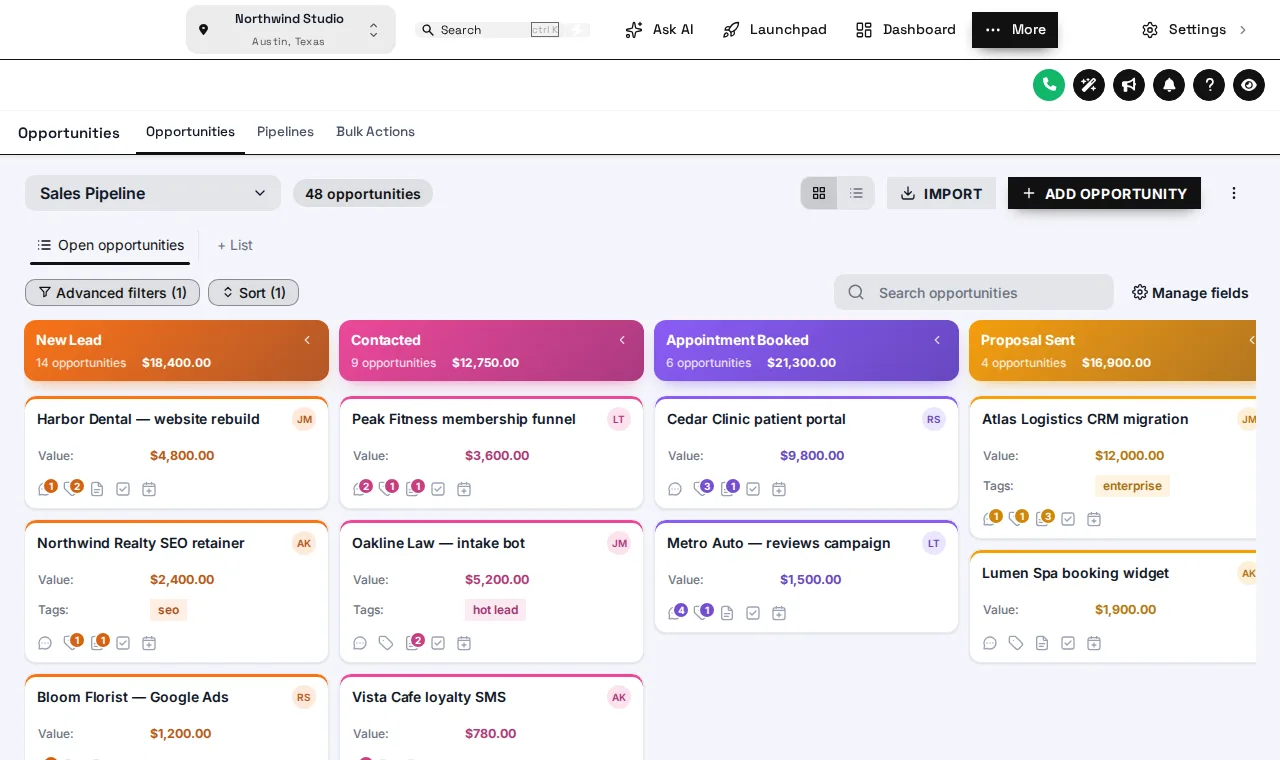The width and height of the screenshot is (1280, 760).
Task: Check the task box on Harbor Dental card
Action: coord(123,489)
